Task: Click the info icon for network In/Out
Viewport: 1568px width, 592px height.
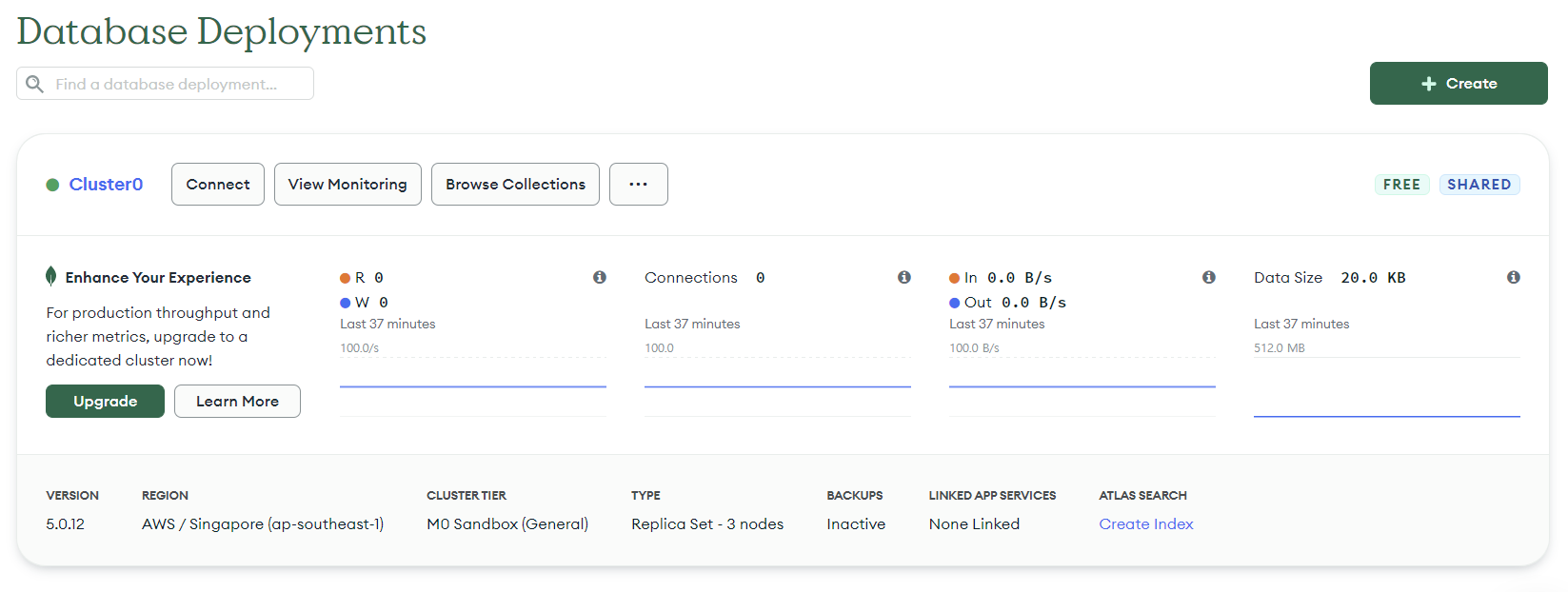Action: click(1209, 277)
